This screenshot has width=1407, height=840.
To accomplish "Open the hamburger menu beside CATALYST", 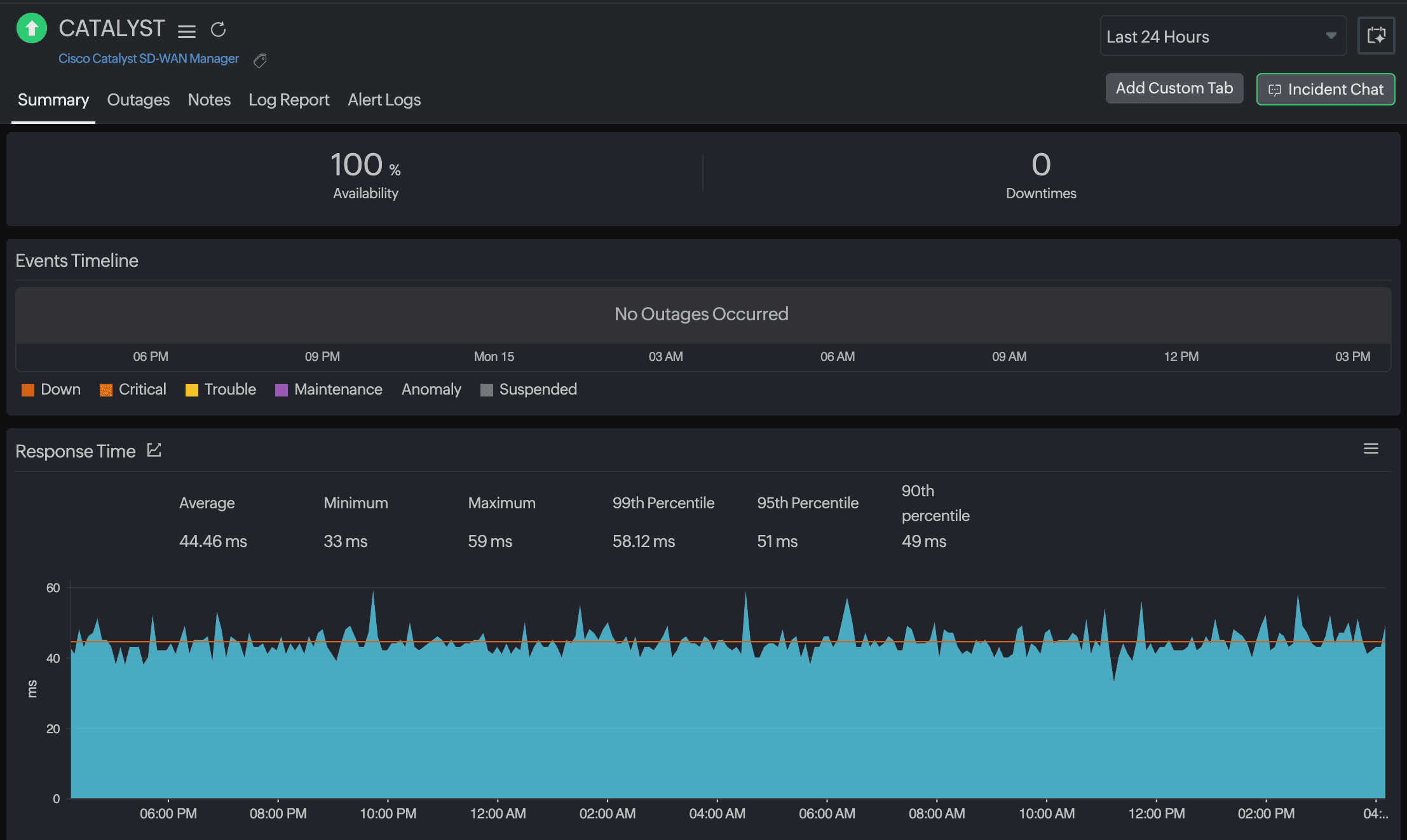I will click(186, 30).
